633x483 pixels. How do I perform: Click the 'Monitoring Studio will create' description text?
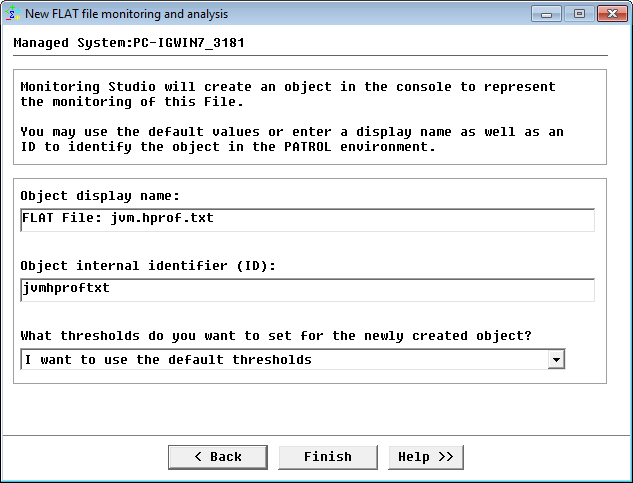288,94
